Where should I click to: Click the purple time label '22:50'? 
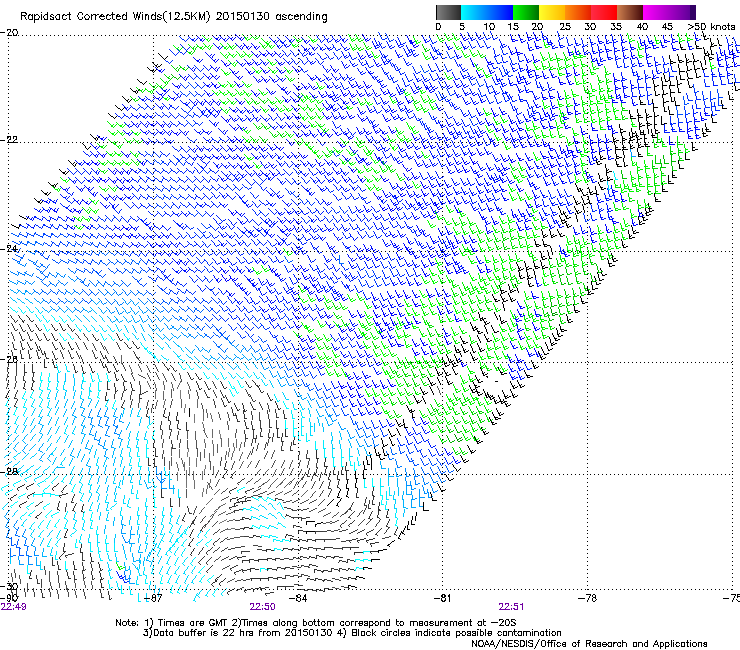tap(262, 607)
